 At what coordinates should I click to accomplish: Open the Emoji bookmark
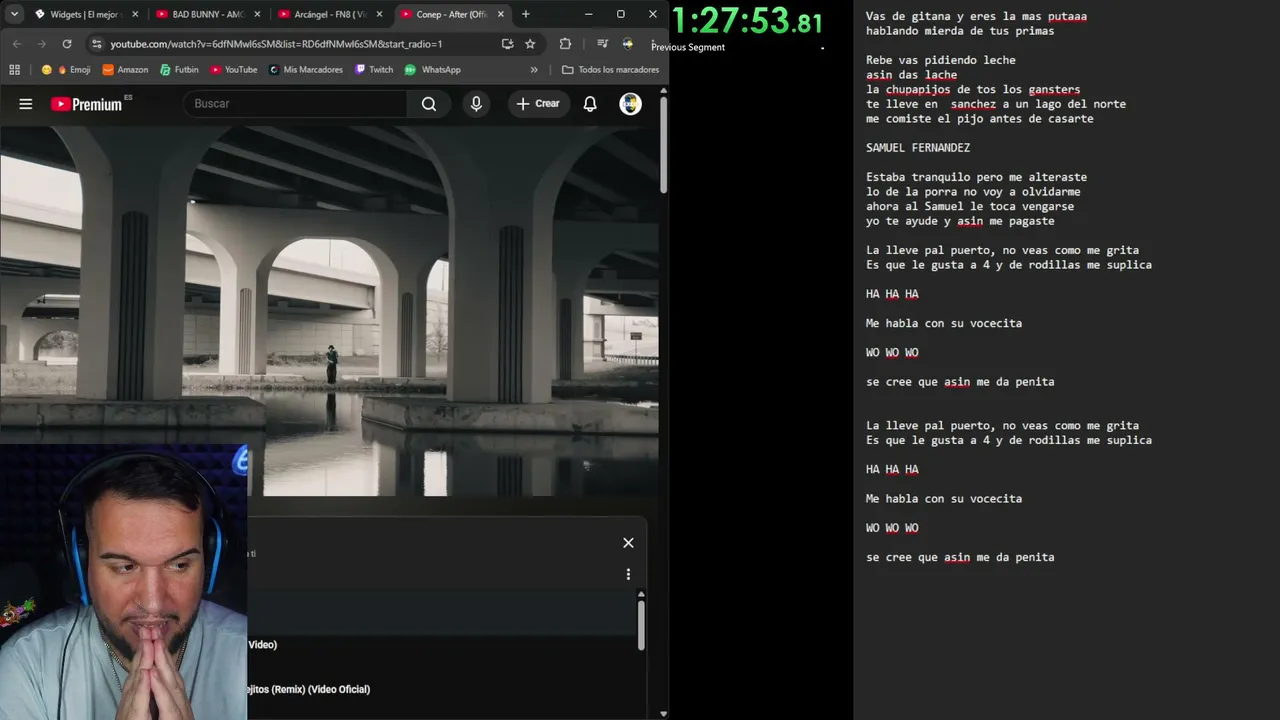(66, 70)
